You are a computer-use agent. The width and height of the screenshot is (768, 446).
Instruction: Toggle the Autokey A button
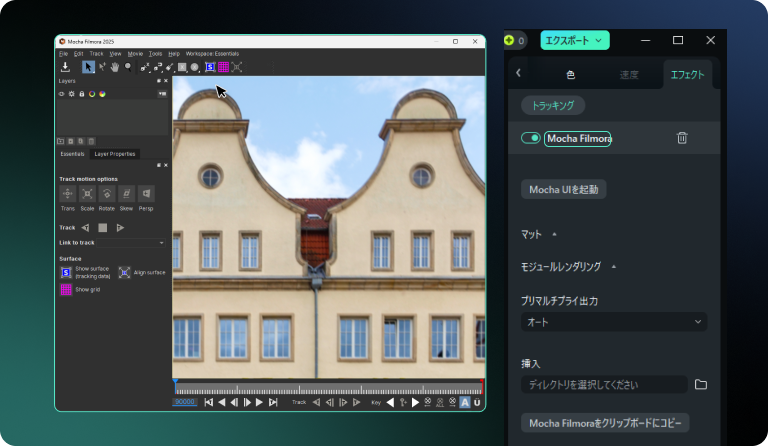464,402
